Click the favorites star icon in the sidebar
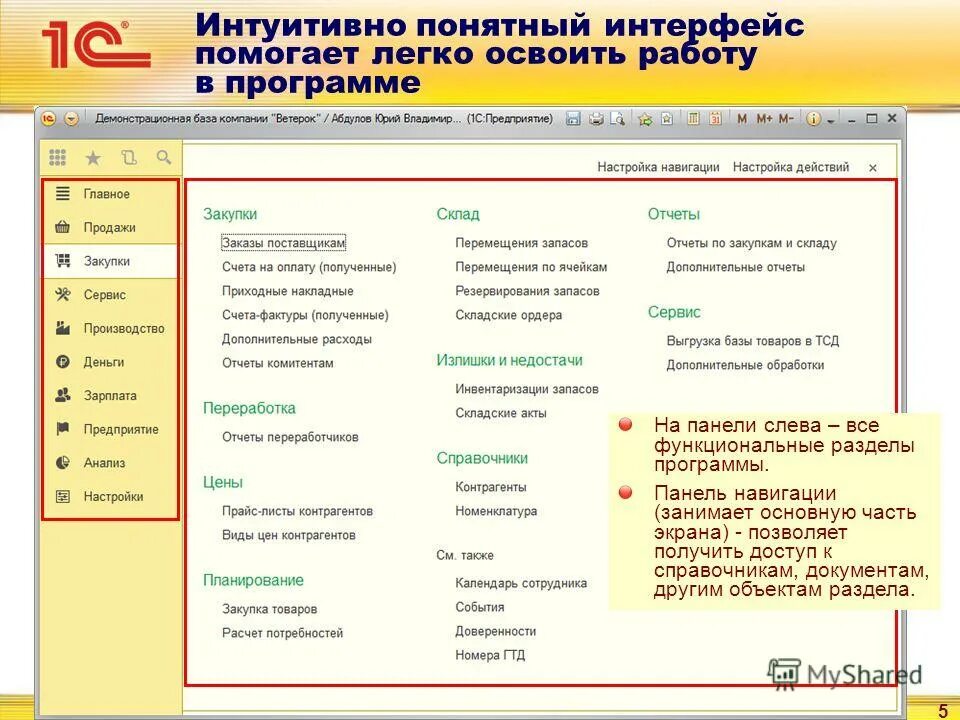960x720 pixels. [93, 158]
